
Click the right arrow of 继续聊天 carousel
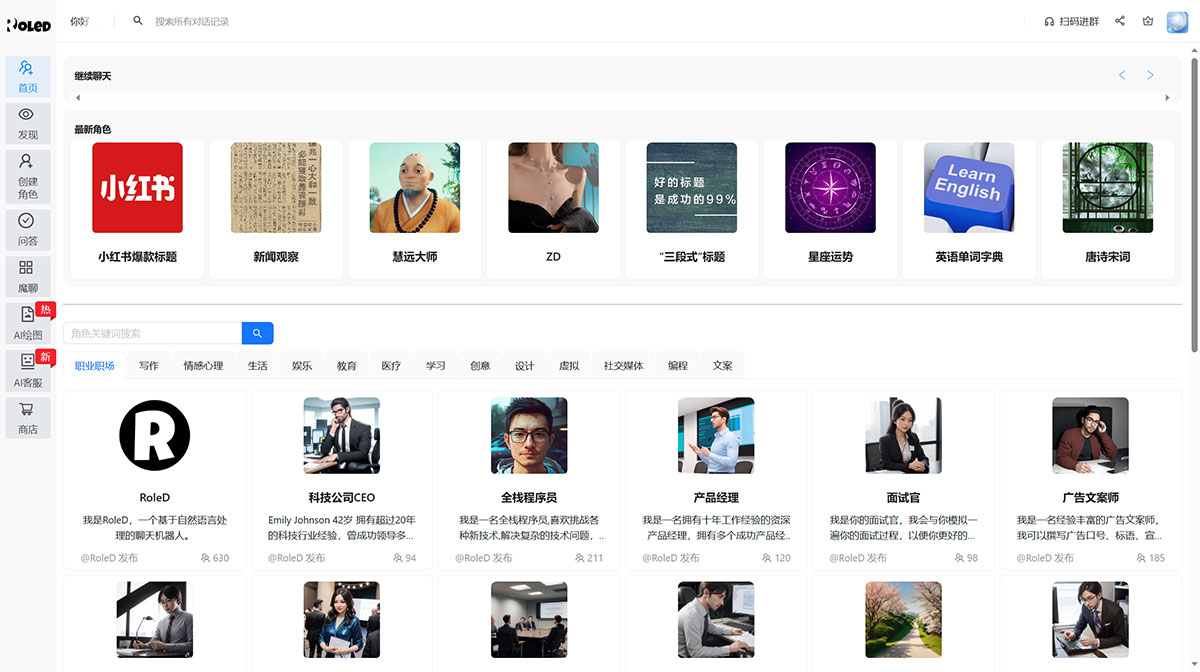[1150, 75]
